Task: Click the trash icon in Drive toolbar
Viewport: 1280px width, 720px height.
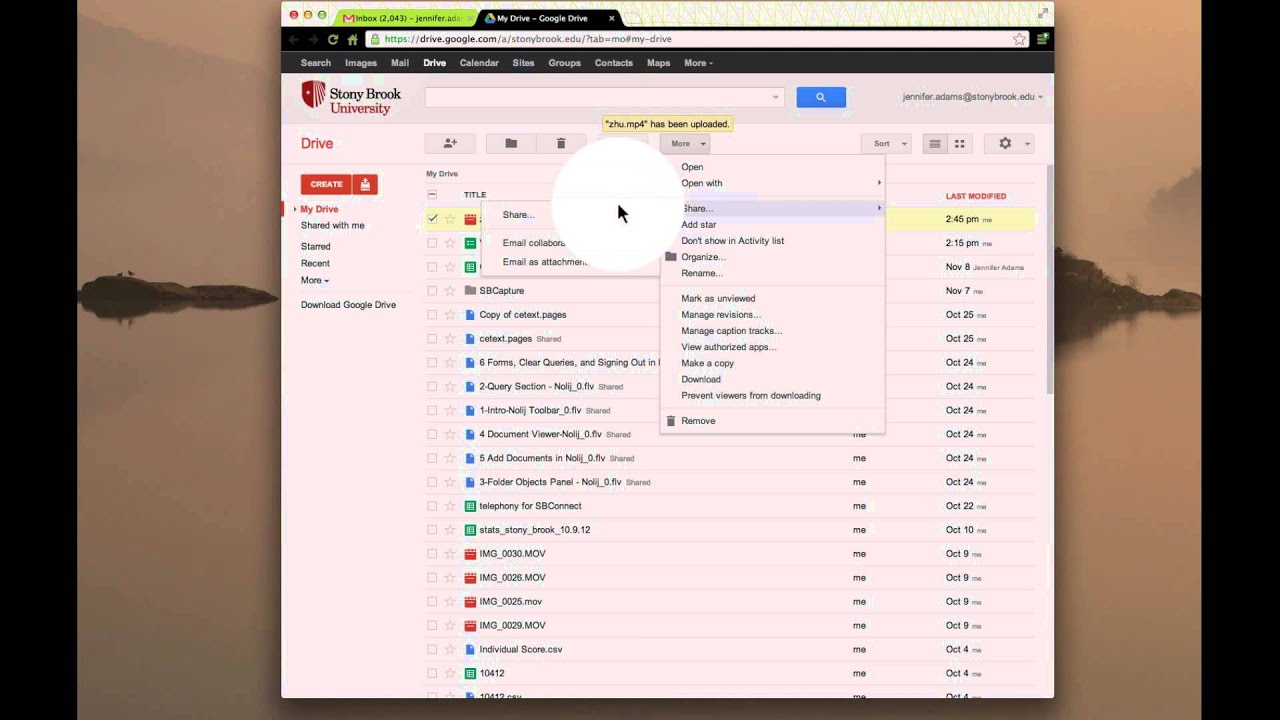Action: click(x=561, y=143)
